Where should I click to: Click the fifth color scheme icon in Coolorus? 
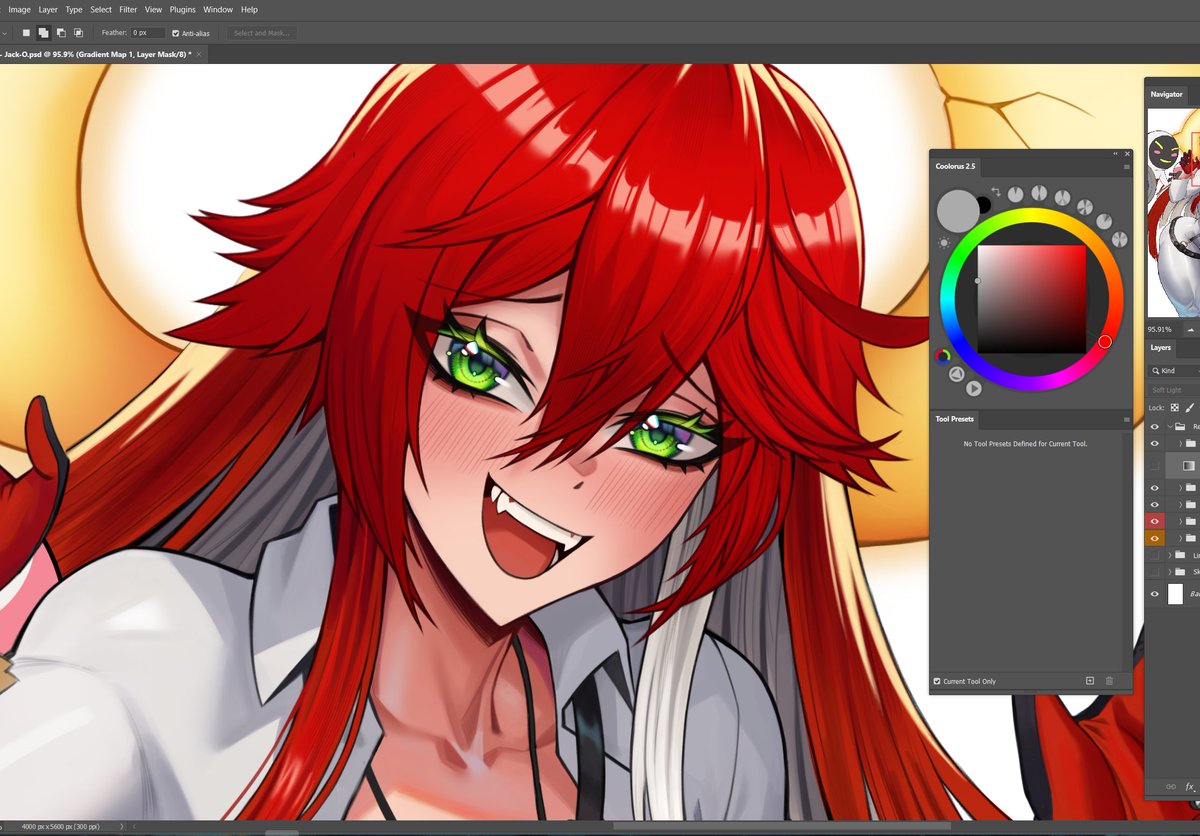point(1103,220)
